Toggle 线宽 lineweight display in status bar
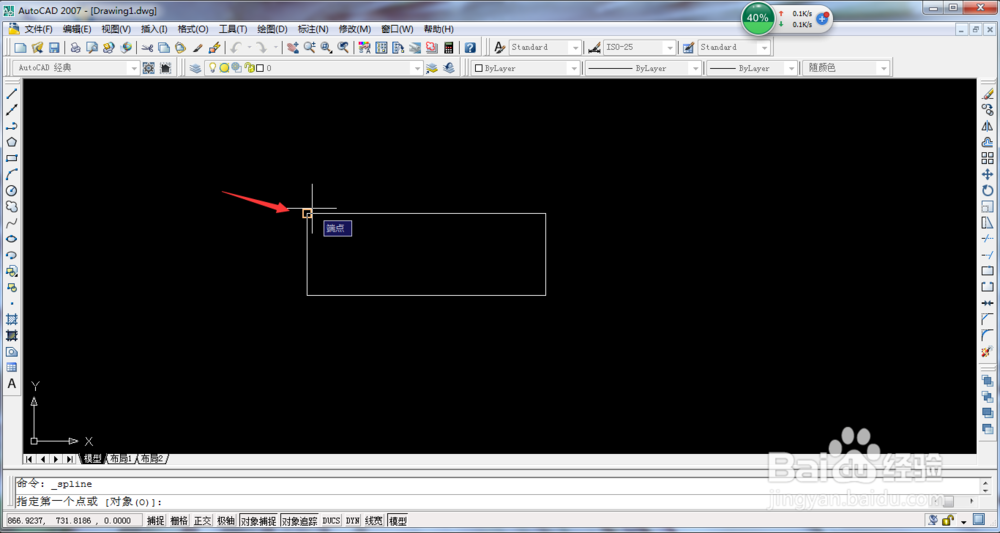Image resolution: width=1000 pixels, height=533 pixels. tap(374, 521)
